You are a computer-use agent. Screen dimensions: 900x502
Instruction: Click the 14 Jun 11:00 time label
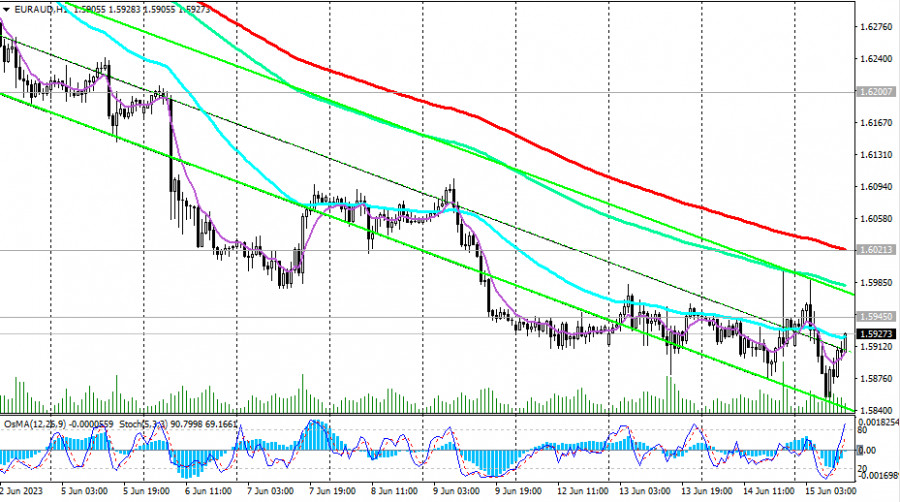click(x=769, y=491)
